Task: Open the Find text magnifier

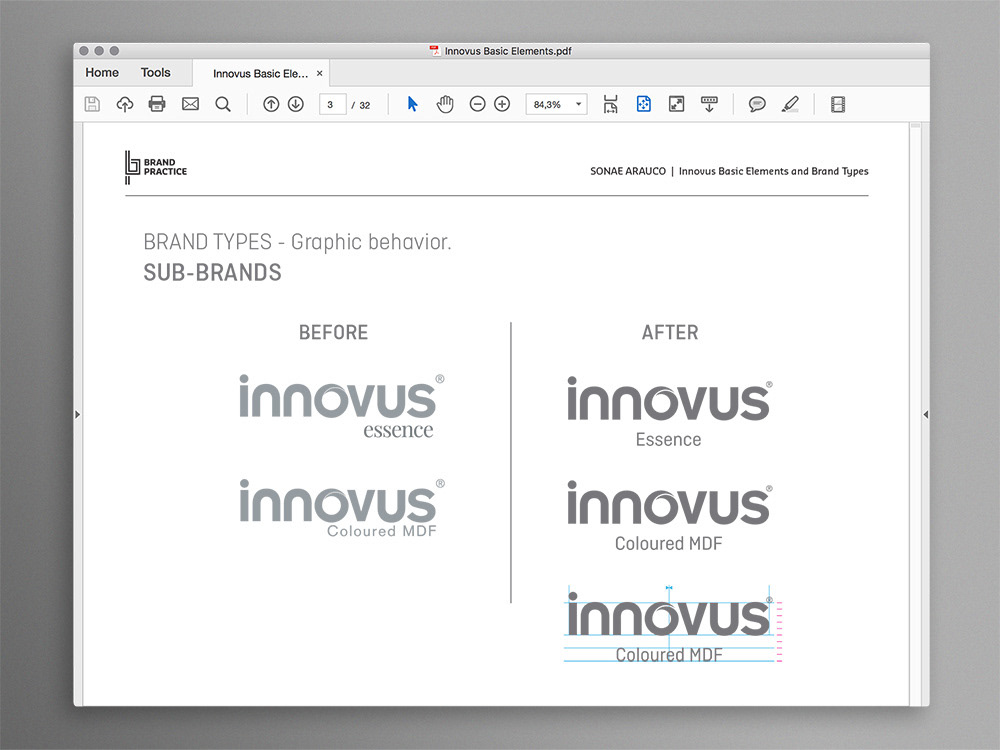Action: [223, 104]
